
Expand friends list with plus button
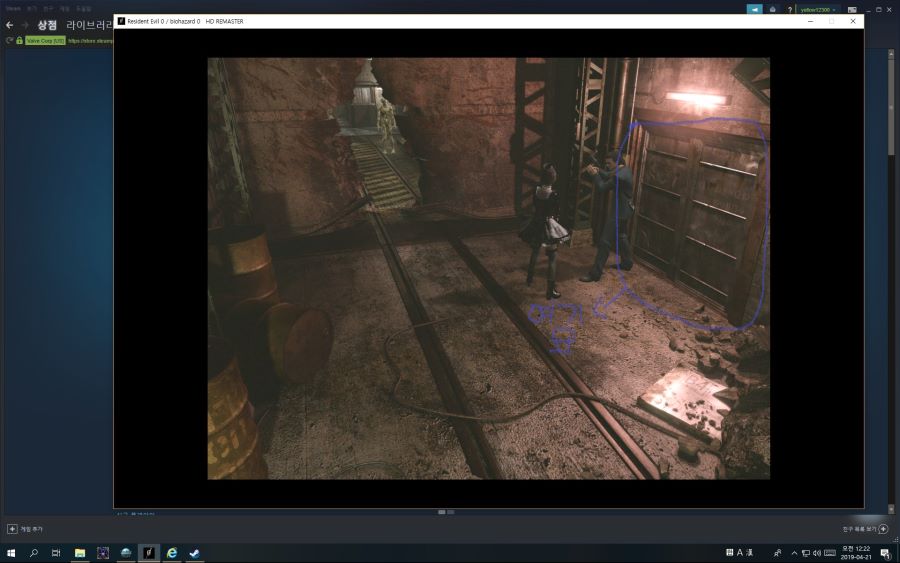pyautogui.click(x=883, y=528)
